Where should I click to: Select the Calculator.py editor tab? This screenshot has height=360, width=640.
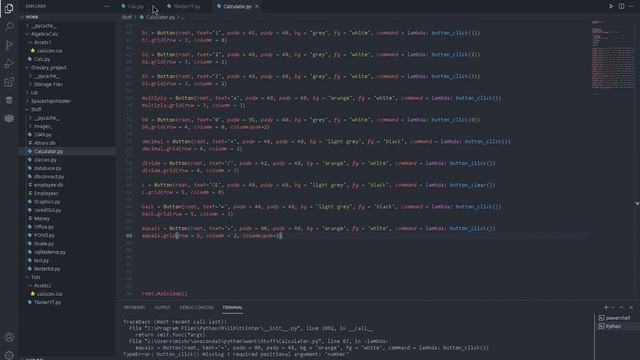237,6
